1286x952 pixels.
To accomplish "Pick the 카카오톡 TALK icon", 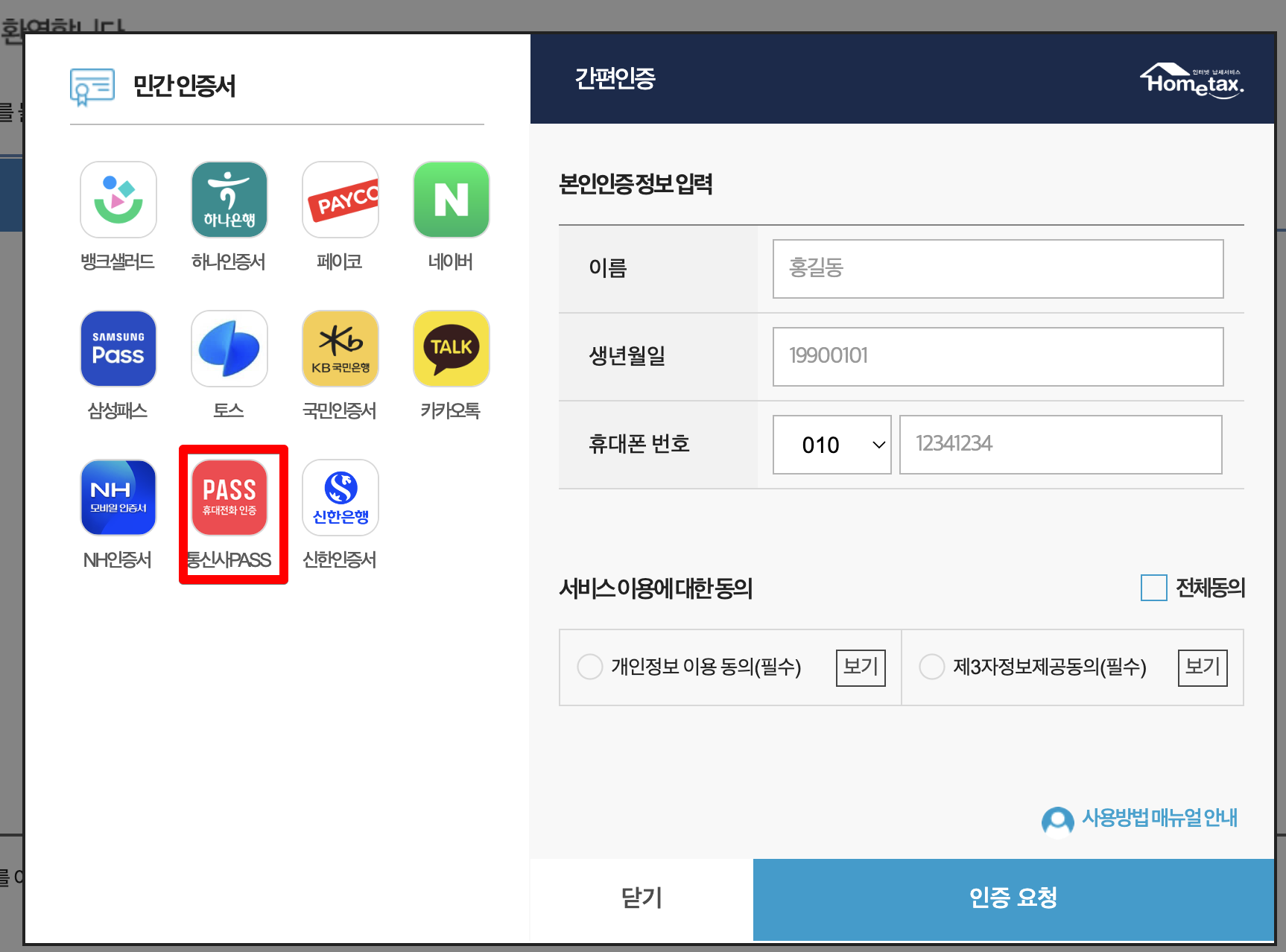I will click(x=452, y=349).
